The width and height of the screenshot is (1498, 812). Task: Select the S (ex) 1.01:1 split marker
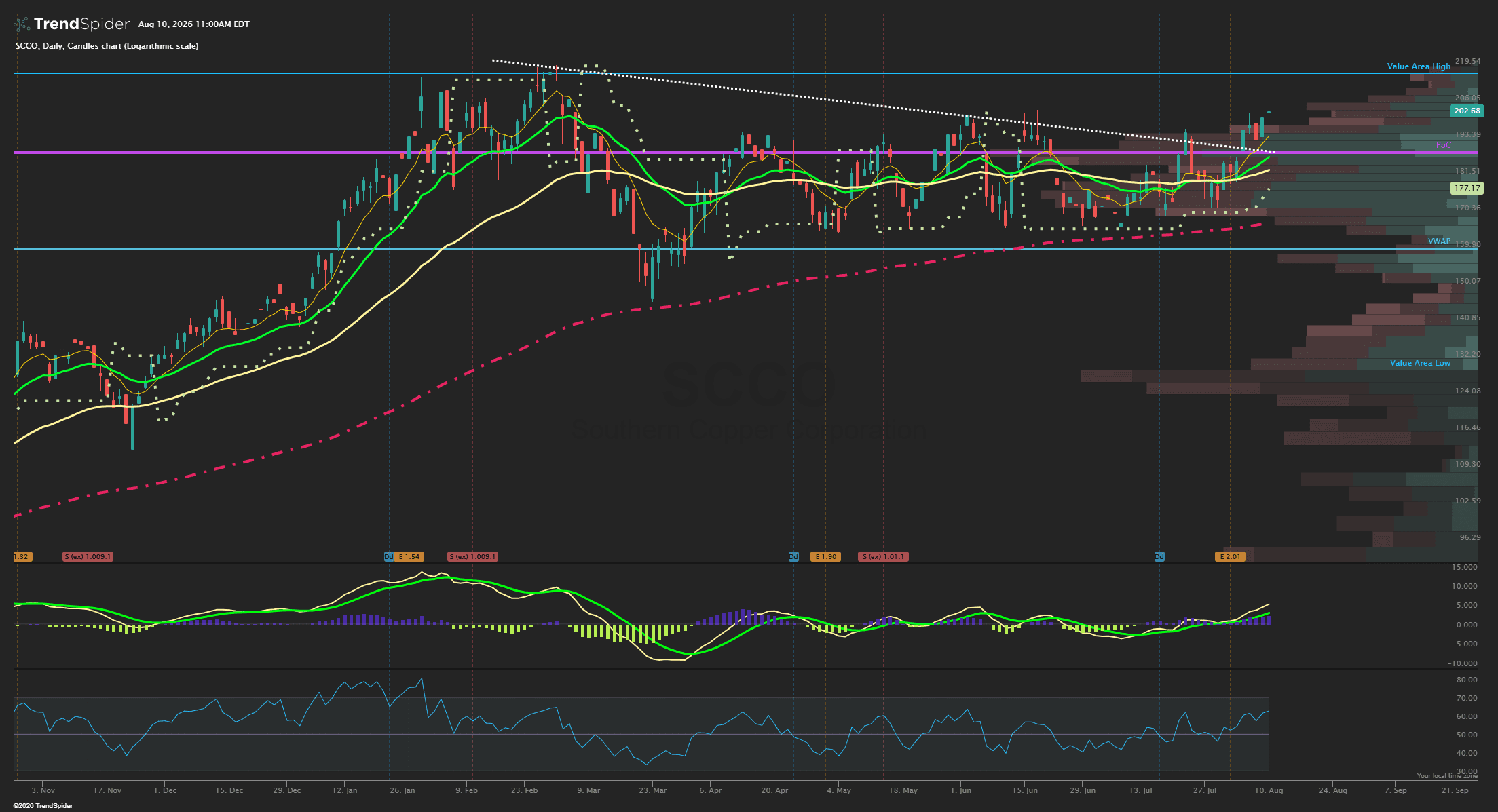tap(883, 557)
